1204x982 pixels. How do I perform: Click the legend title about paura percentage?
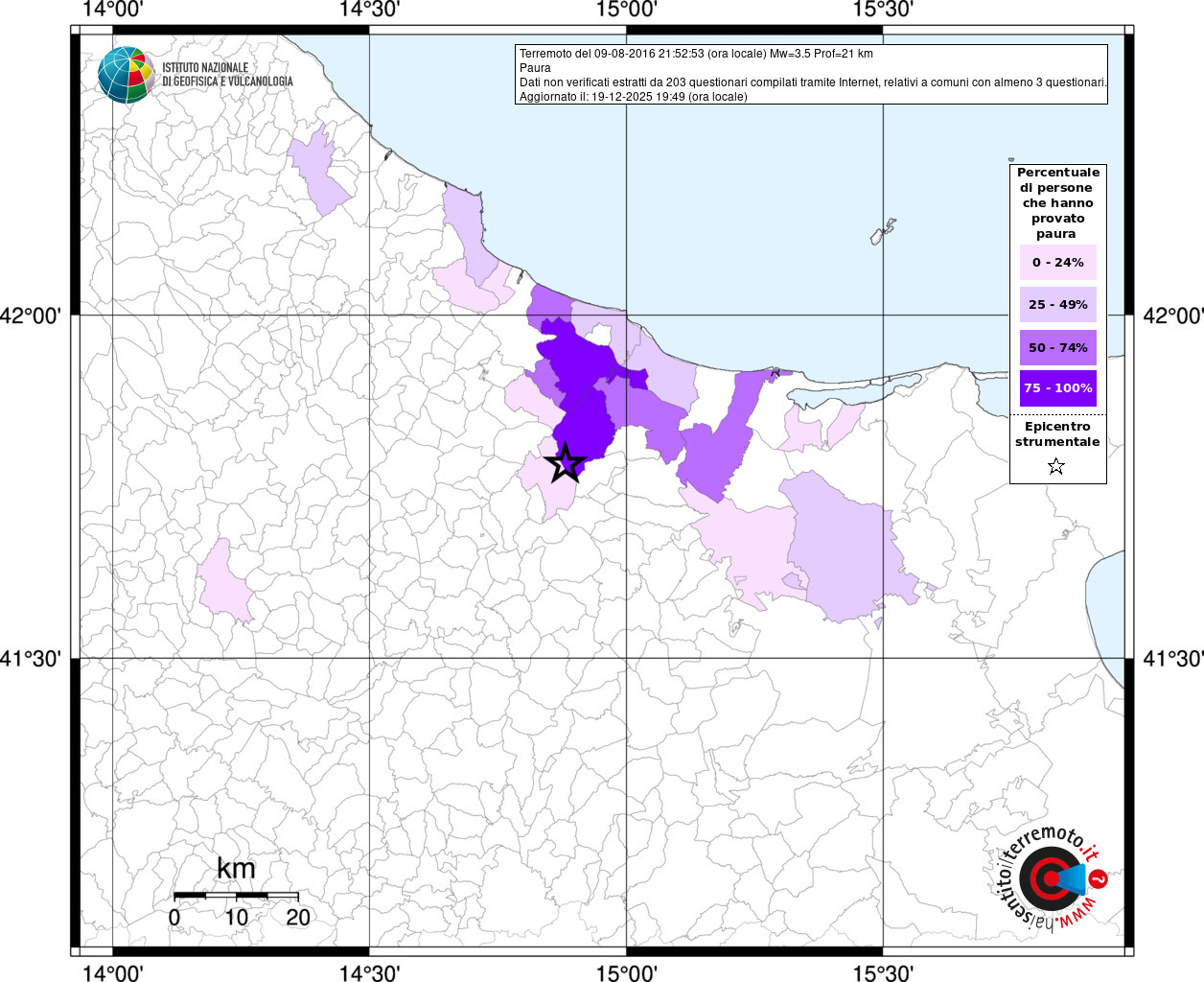coord(1057,202)
